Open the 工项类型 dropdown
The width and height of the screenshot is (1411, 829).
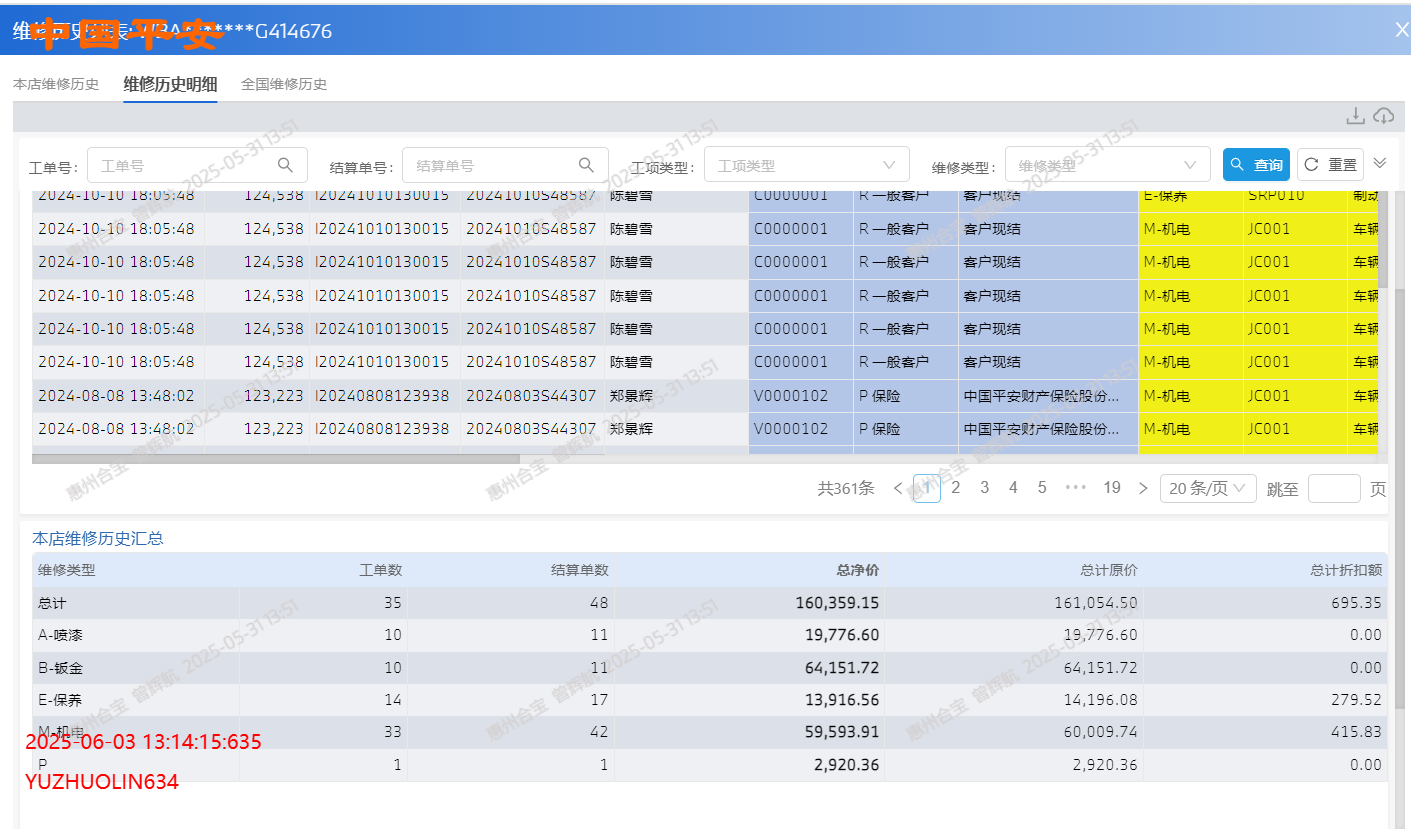pyautogui.click(x=806, y=165)
